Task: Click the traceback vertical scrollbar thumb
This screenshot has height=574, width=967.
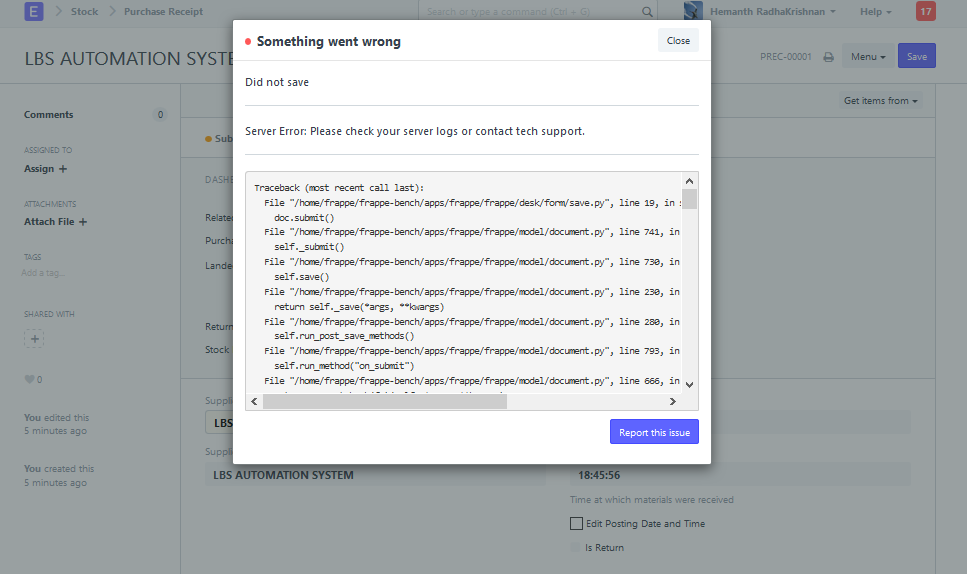Action: [x=689, y=199]
